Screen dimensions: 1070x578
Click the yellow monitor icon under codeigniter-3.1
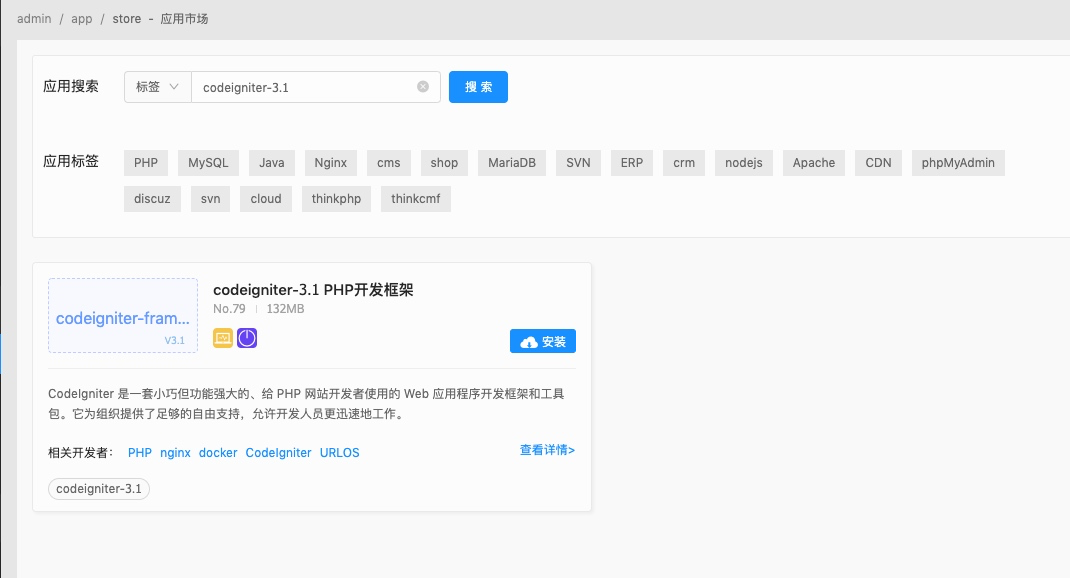tap(222, 338)
